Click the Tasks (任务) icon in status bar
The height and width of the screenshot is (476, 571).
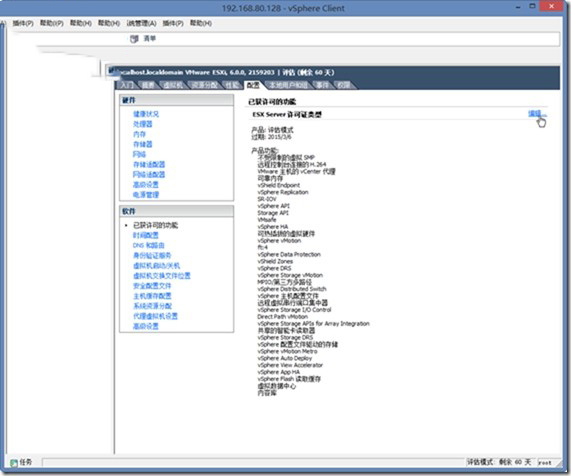pyautogui.click(x=14, y=463)
